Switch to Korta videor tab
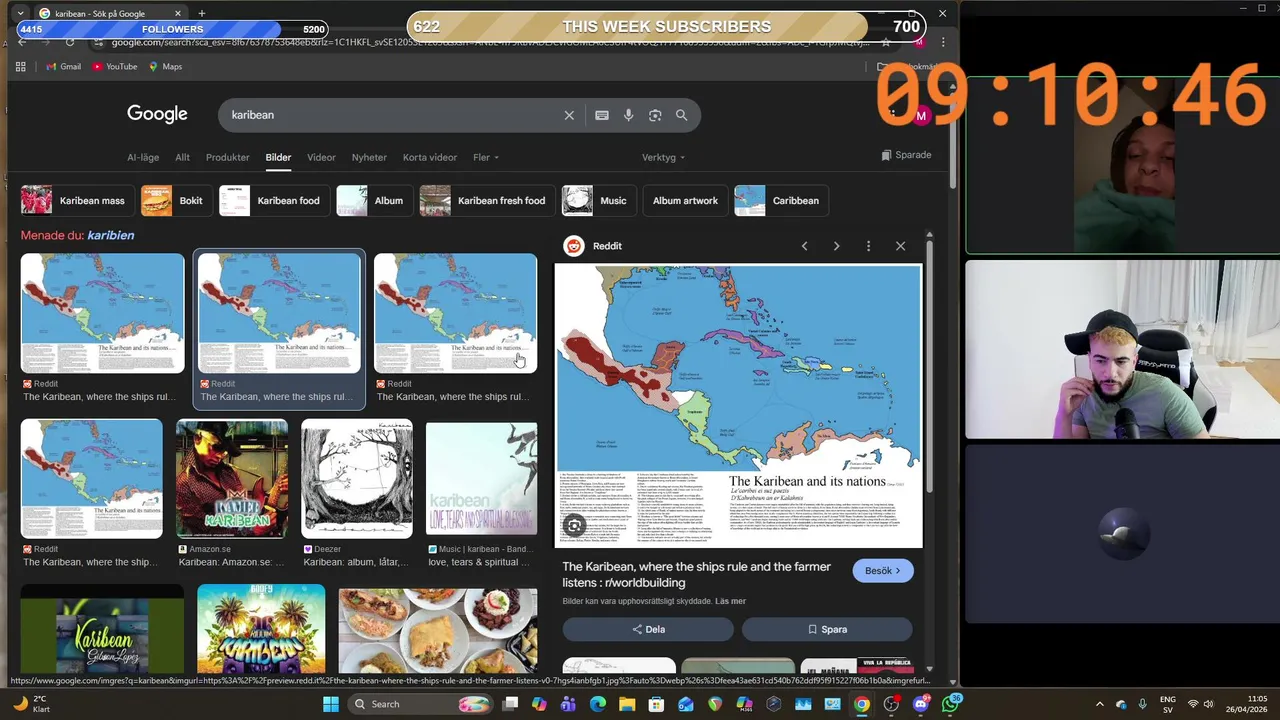This screenshot has width=1280, height=720. pyautogui.click(x=430, y=157)
